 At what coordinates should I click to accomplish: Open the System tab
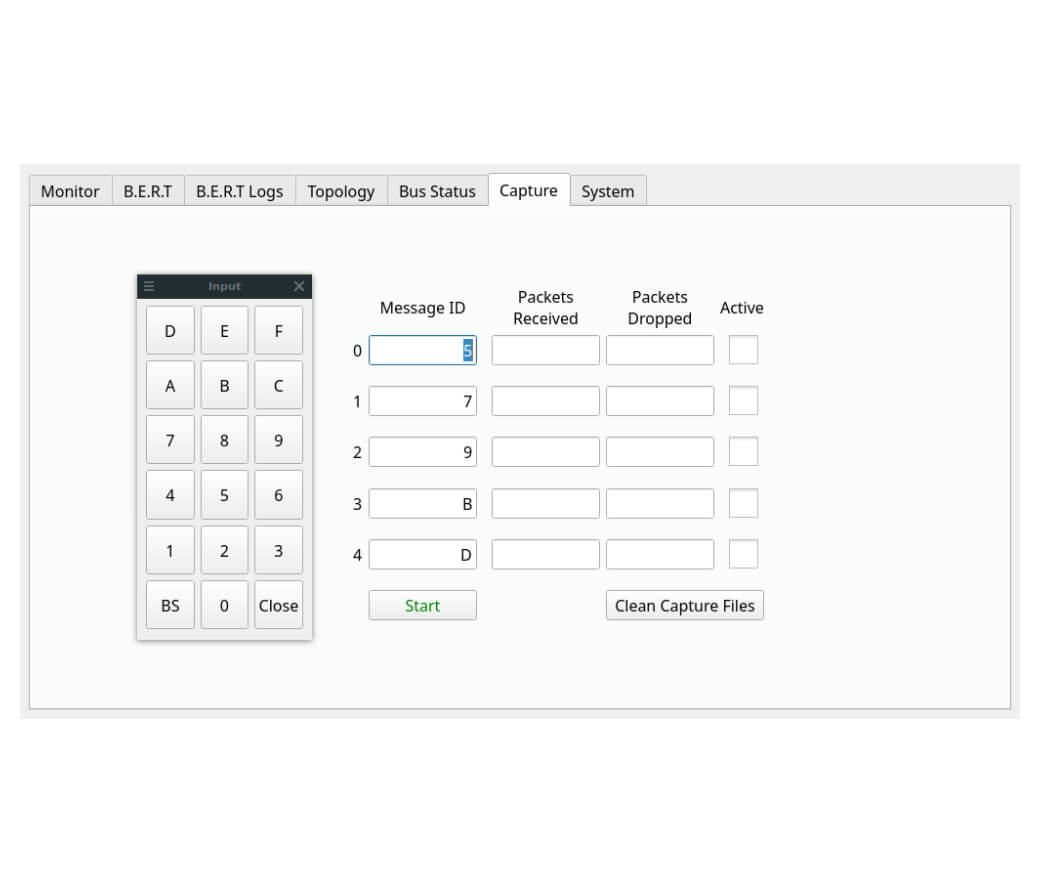(x=608, y=191)
